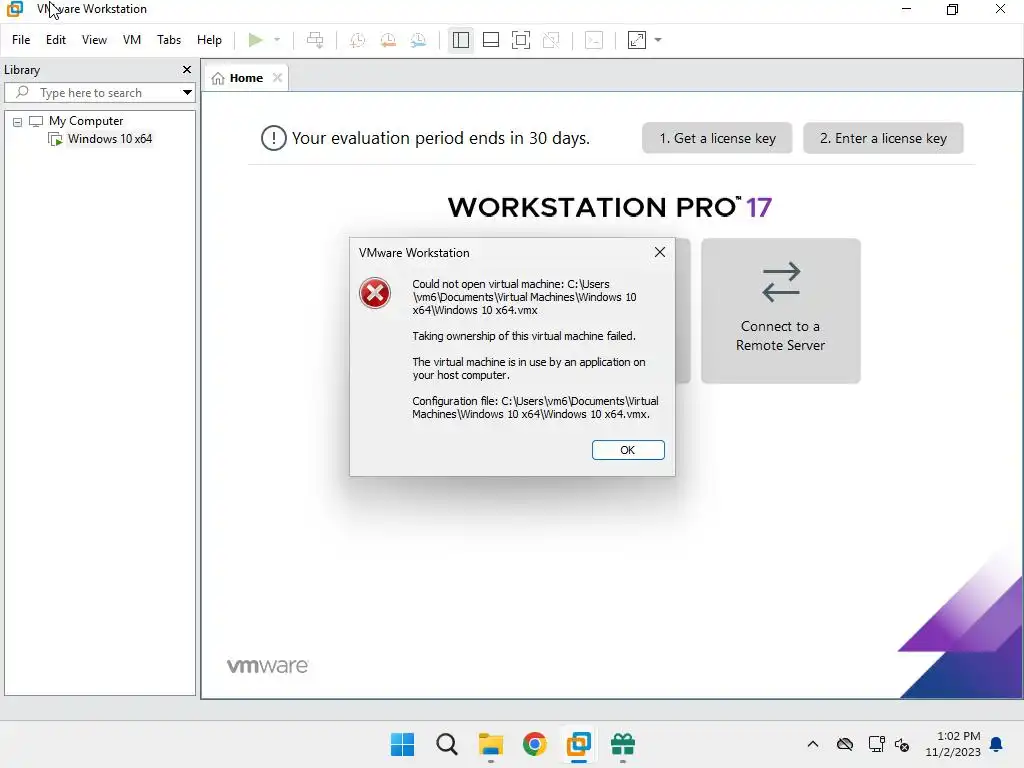Open the clock showing 1:02 PM
The width and height of the screenshot is (1024, 768).
(x=953, y=744)
